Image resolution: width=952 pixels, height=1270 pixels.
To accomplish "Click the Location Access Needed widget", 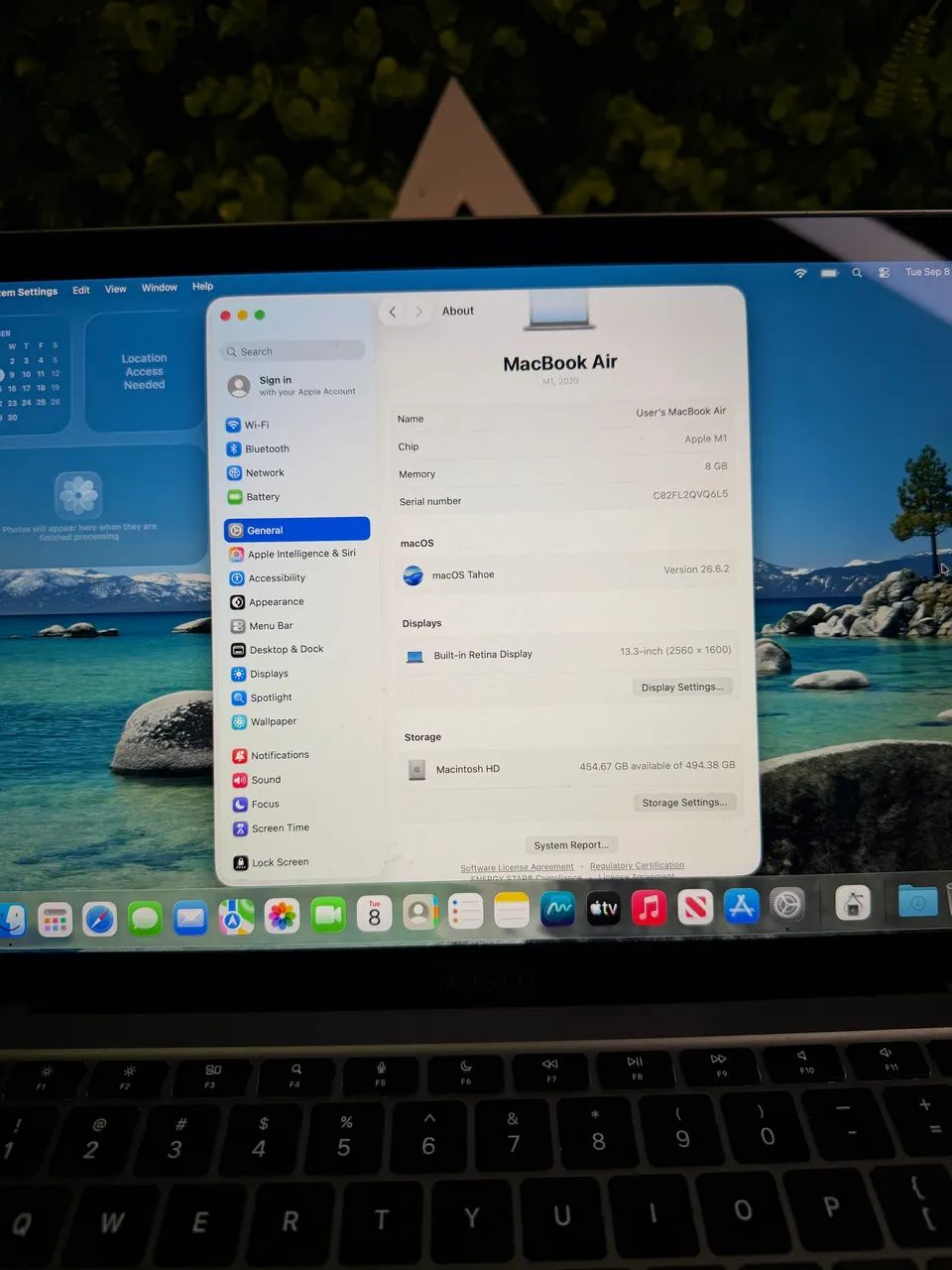I will tap(145, 371).
